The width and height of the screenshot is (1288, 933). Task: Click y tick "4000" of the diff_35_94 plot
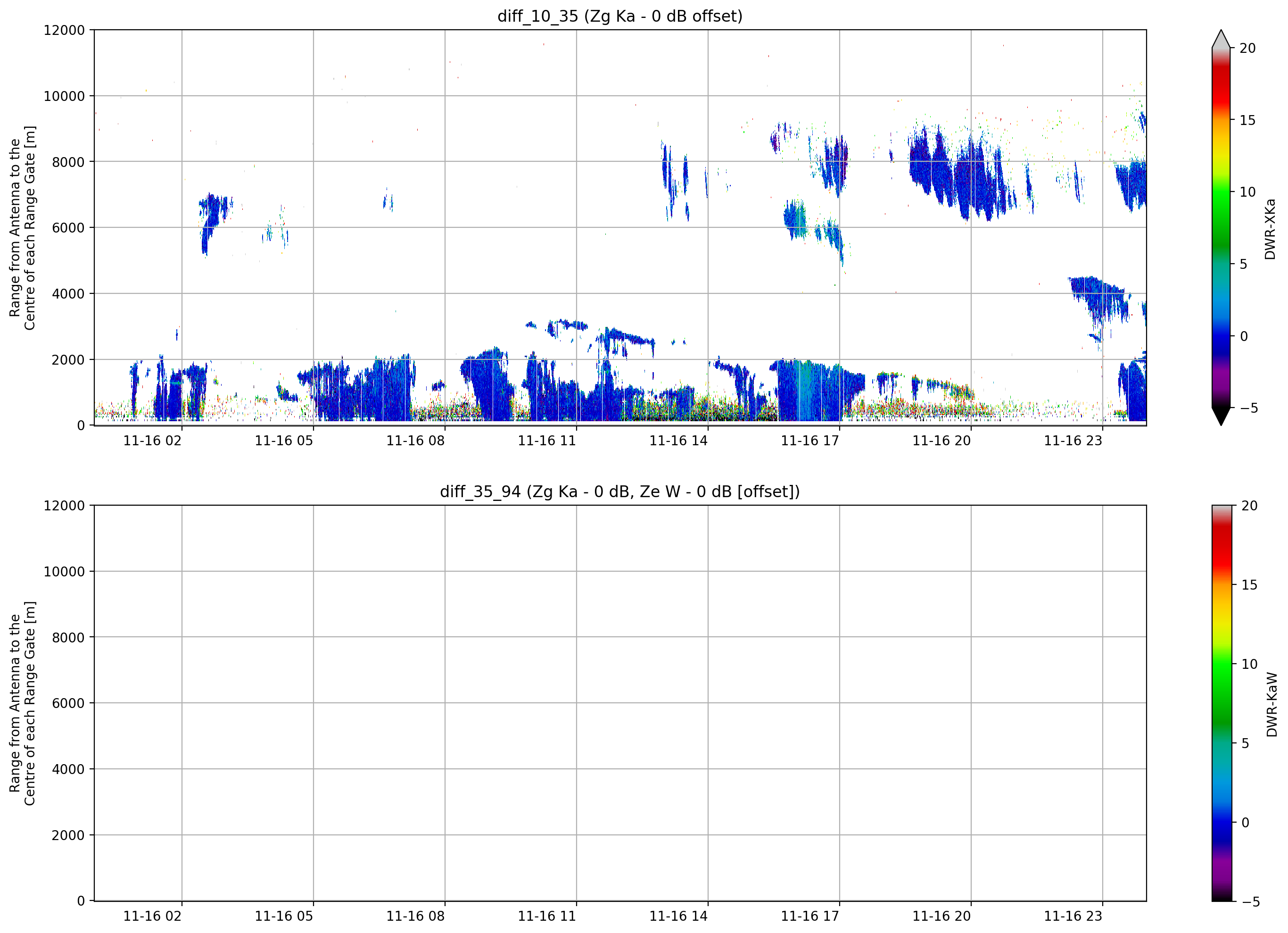click(x=68, y=769)
